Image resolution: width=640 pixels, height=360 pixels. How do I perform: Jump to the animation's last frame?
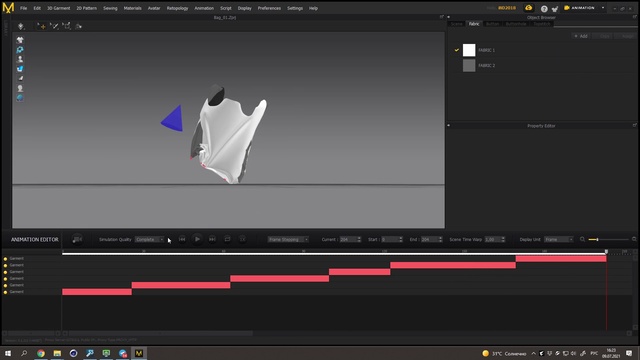pyautogui.click(x=212, y=239)
